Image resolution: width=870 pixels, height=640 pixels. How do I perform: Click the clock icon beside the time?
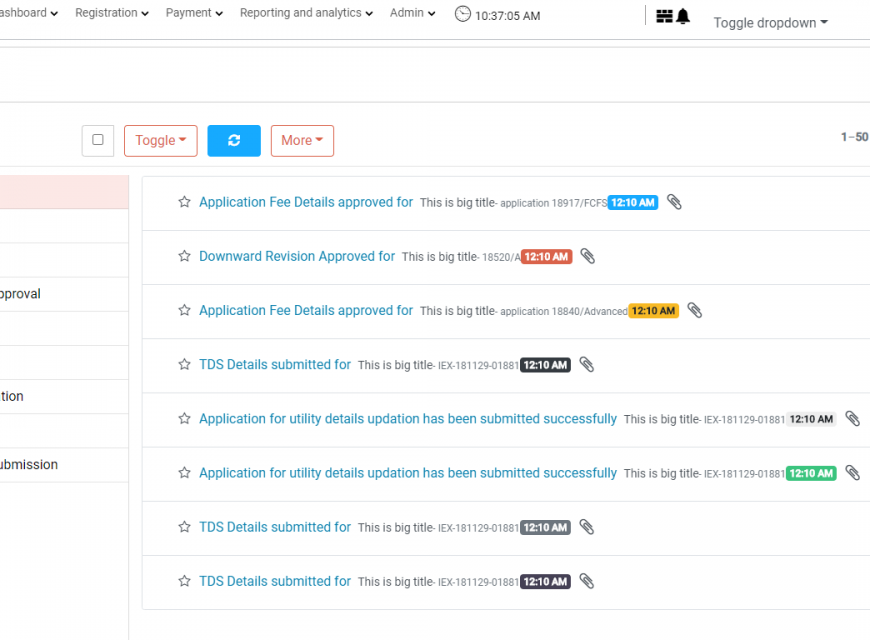tap(462, 14)
